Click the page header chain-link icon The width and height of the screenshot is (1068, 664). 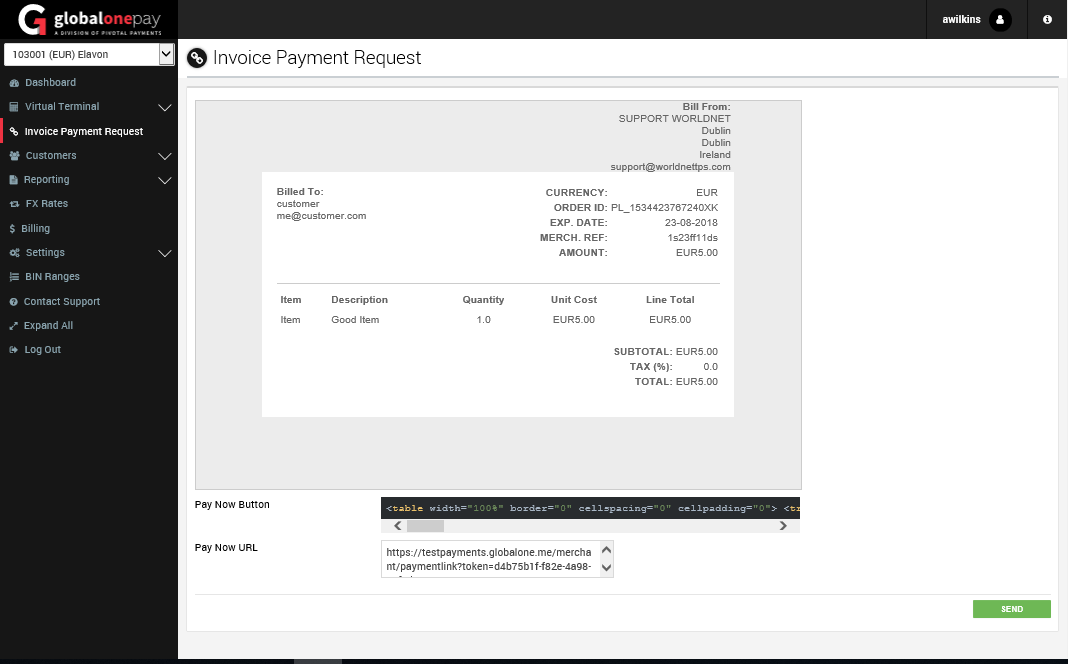pyautogui.click(x=197, y=59)
